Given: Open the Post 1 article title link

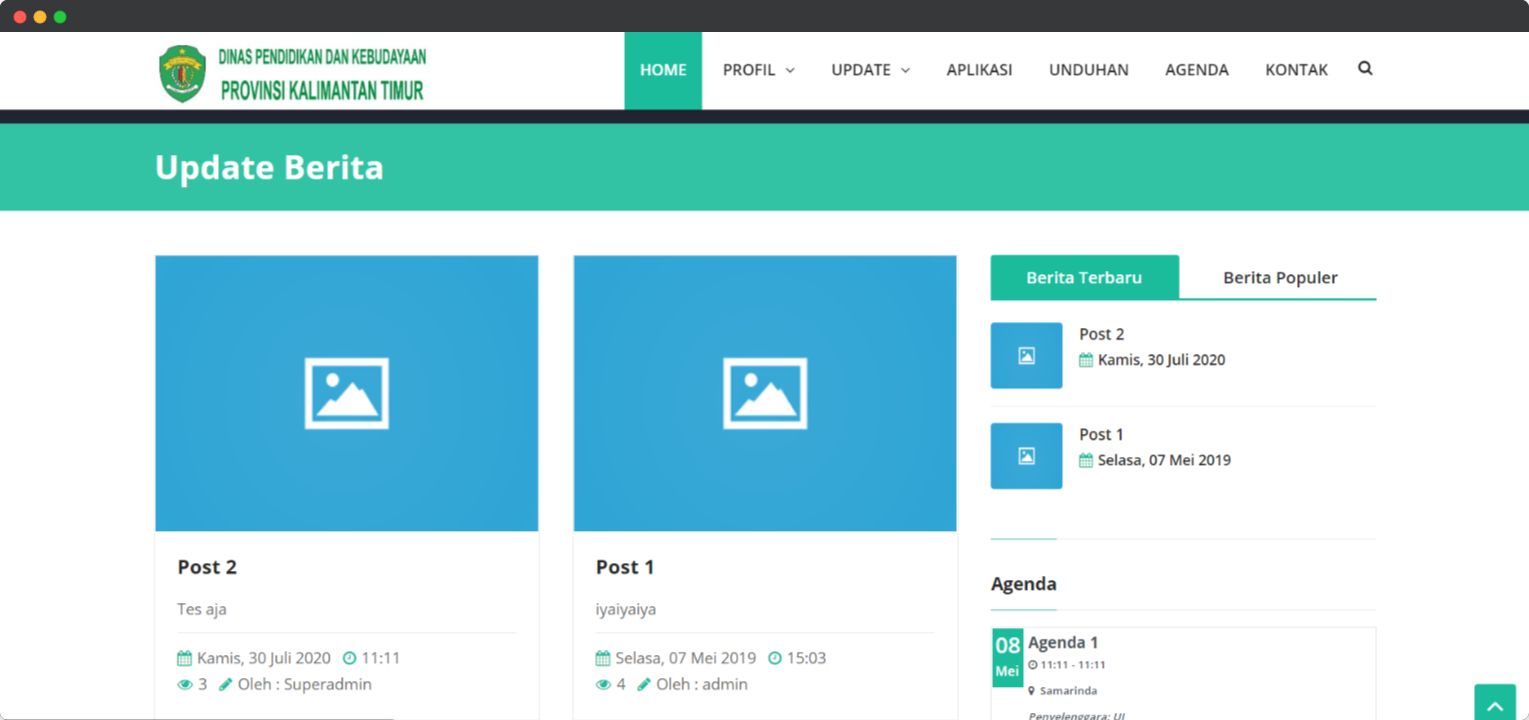Looking at the screenshot, I should point(625,567).
